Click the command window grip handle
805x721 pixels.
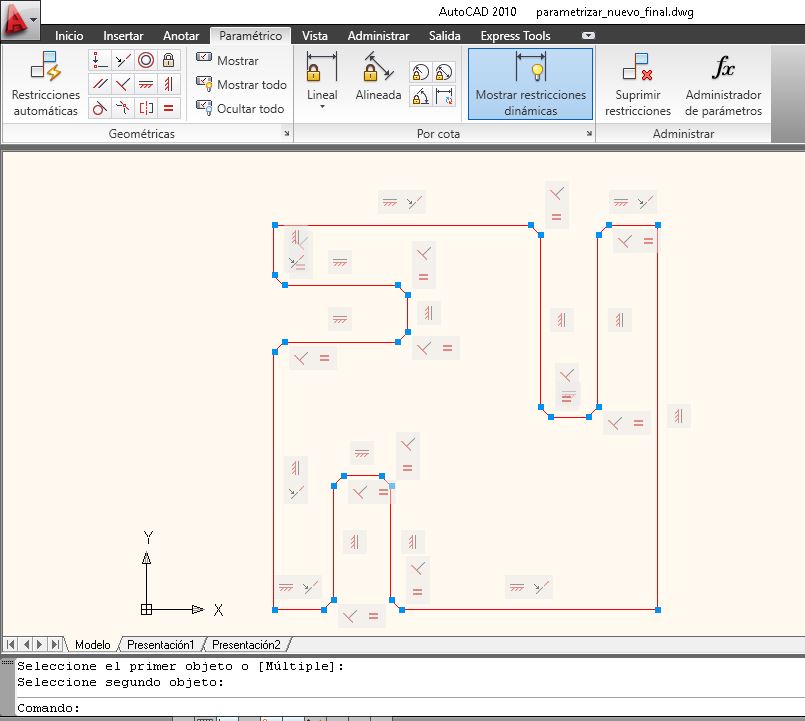[x=7, y=662]
